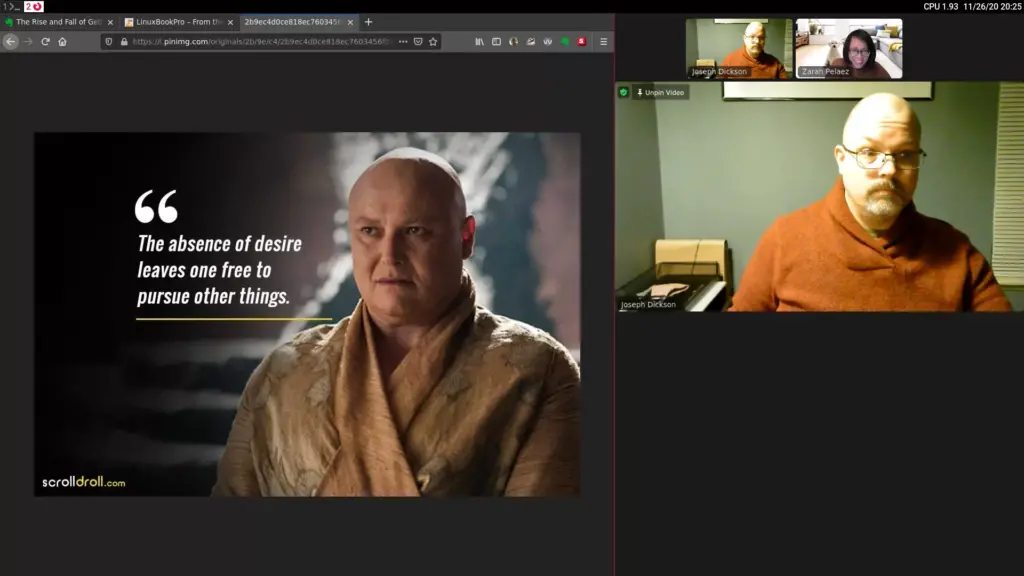
Task: Click the browser forward arrow
Action: pos(27,41)
